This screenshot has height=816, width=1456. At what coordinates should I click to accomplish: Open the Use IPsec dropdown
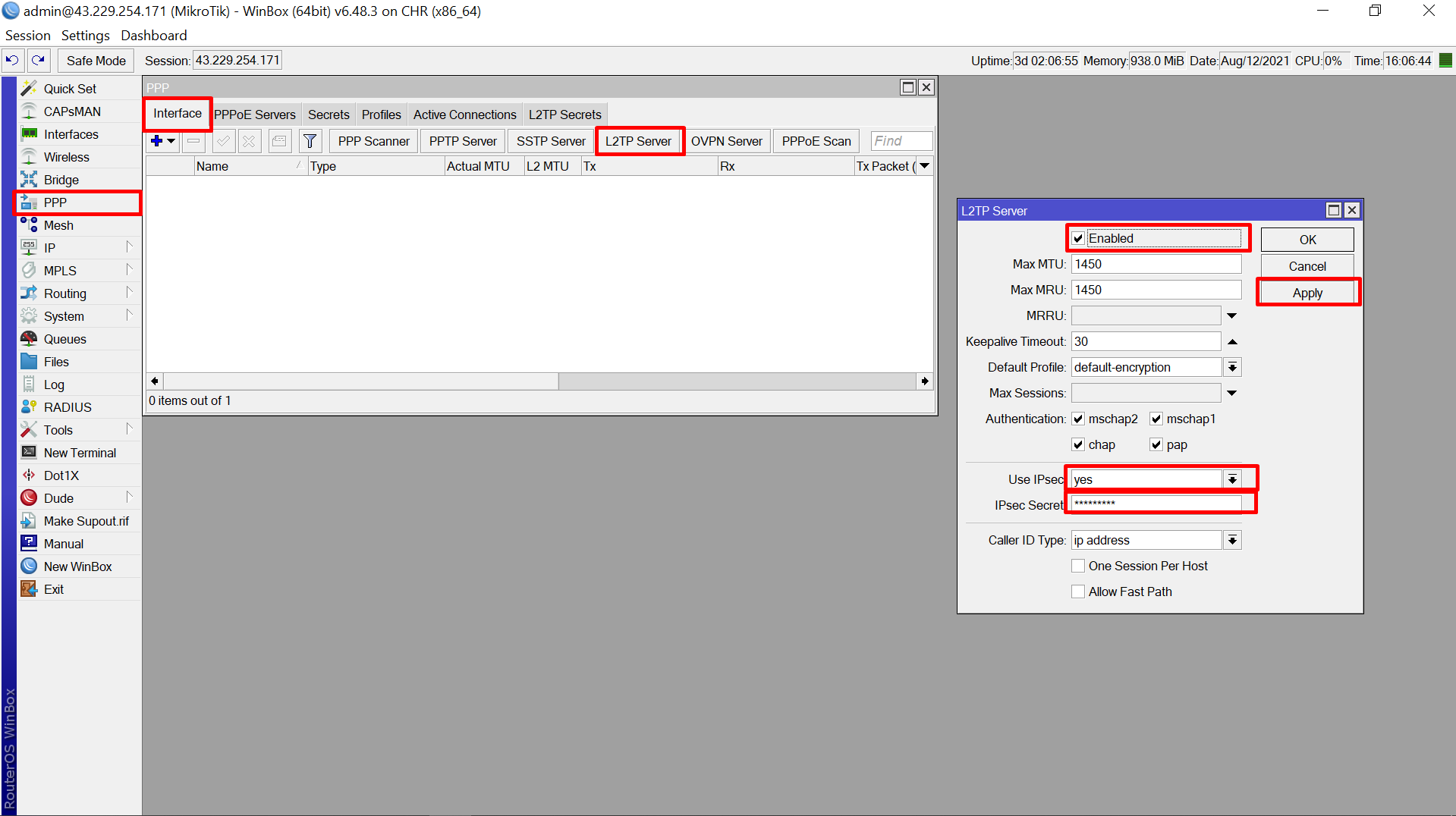click(1232, 479)
